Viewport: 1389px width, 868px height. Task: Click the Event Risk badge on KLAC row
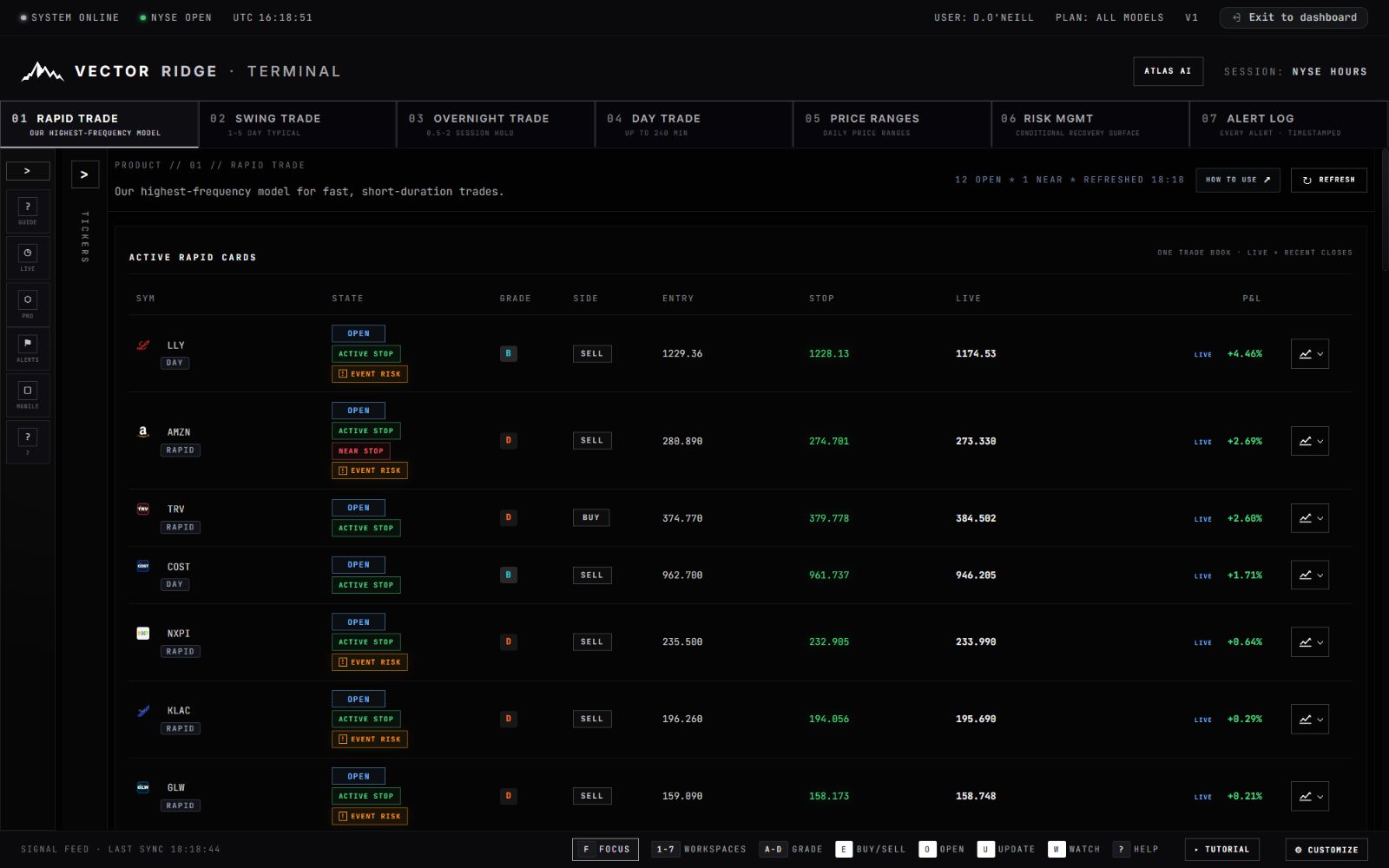point(370,740)
